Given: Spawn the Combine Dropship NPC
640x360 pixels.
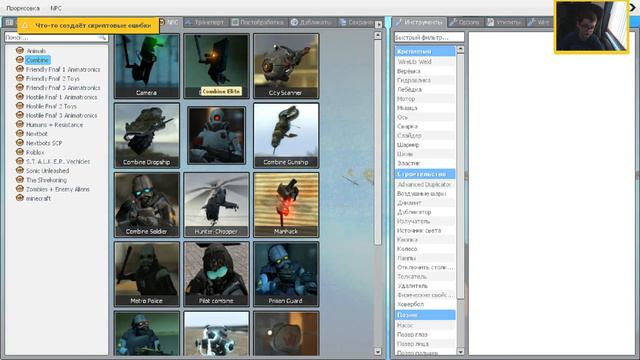Looking at the screenshot, I should click(147, 136).
